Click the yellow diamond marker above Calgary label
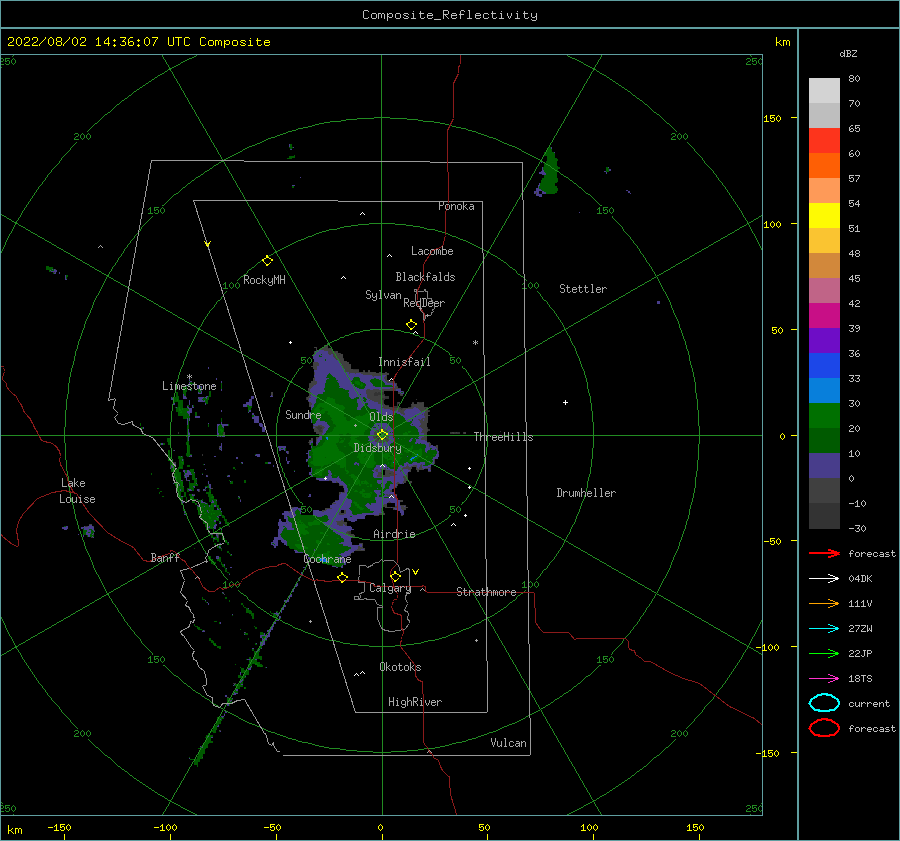 point(395,576)
